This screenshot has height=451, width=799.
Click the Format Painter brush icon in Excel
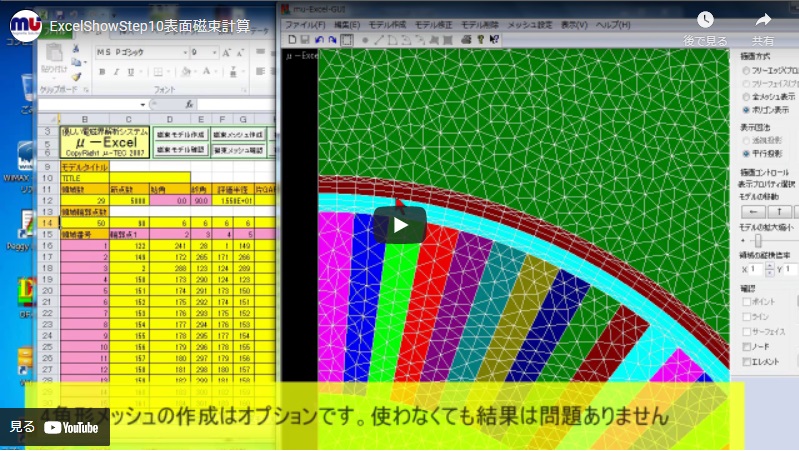[75, 76]
